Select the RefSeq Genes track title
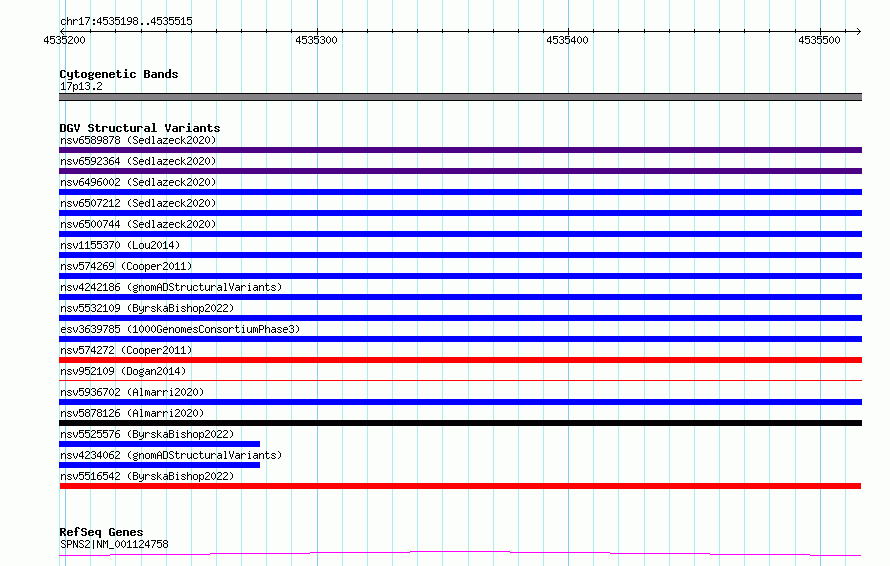Viewport: 890px width, 566px height. pyautogui.click(x=101, y=532)
